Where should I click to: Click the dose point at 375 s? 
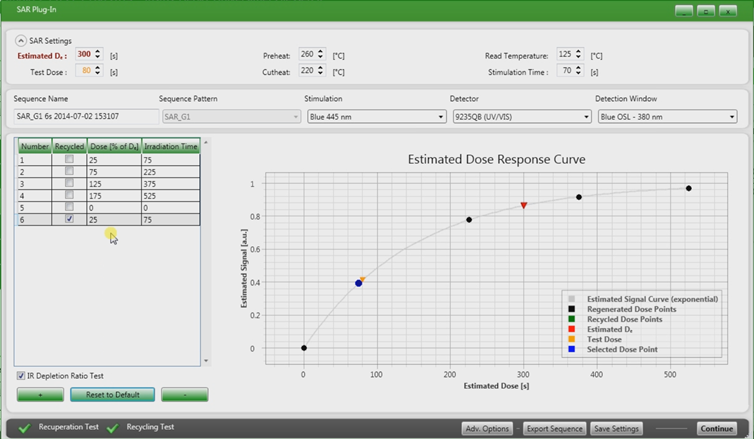tap(579, 197)
